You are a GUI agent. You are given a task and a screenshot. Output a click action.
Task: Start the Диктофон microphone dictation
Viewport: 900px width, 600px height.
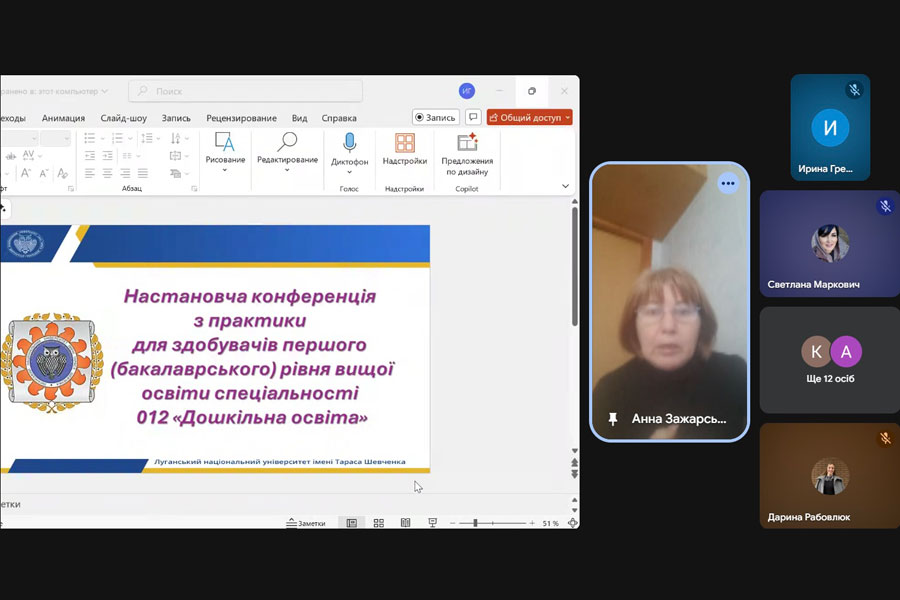pos(349,153)
